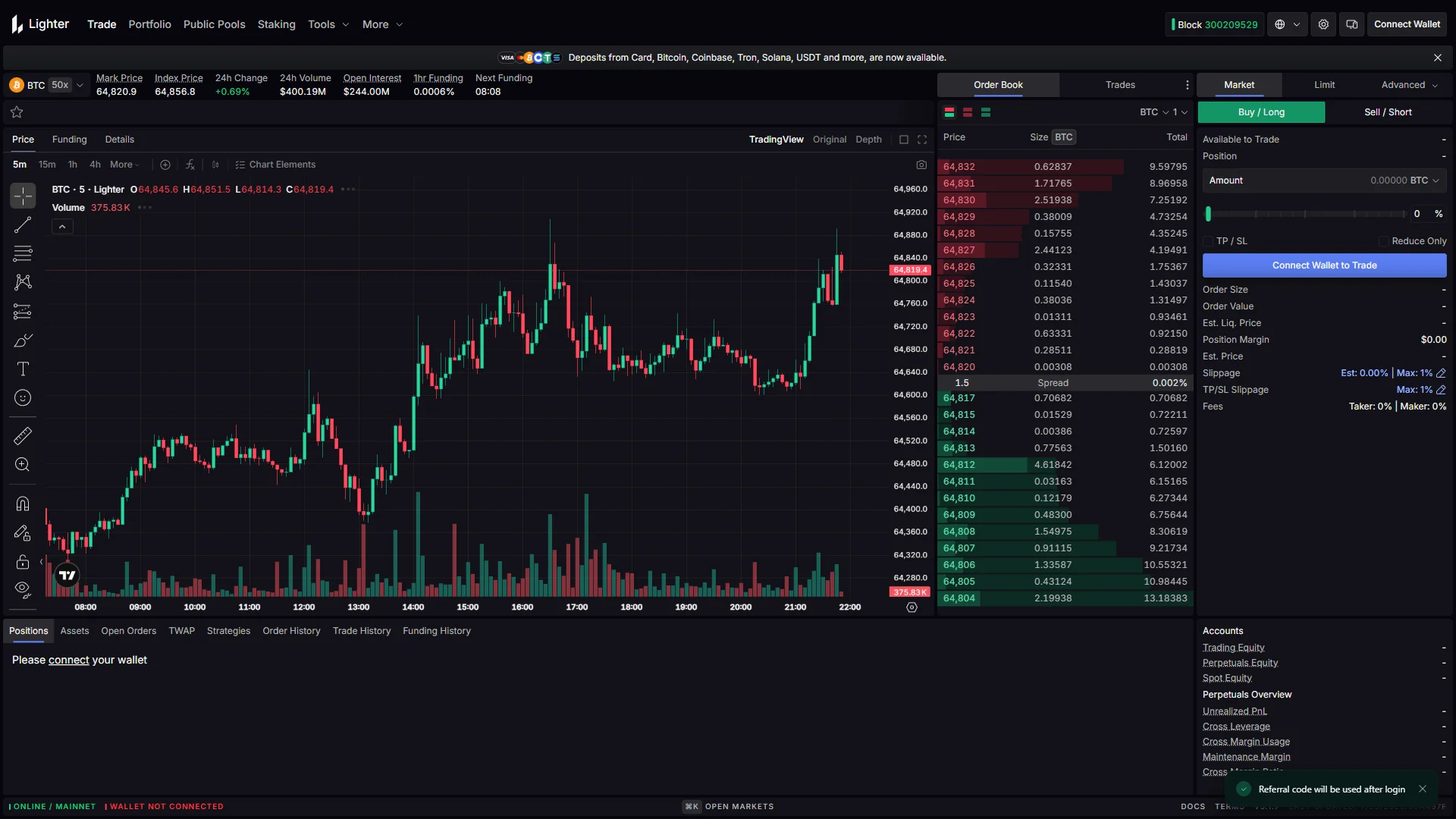Dismiss the deposits announcement banner

(x=1438, y=58)
